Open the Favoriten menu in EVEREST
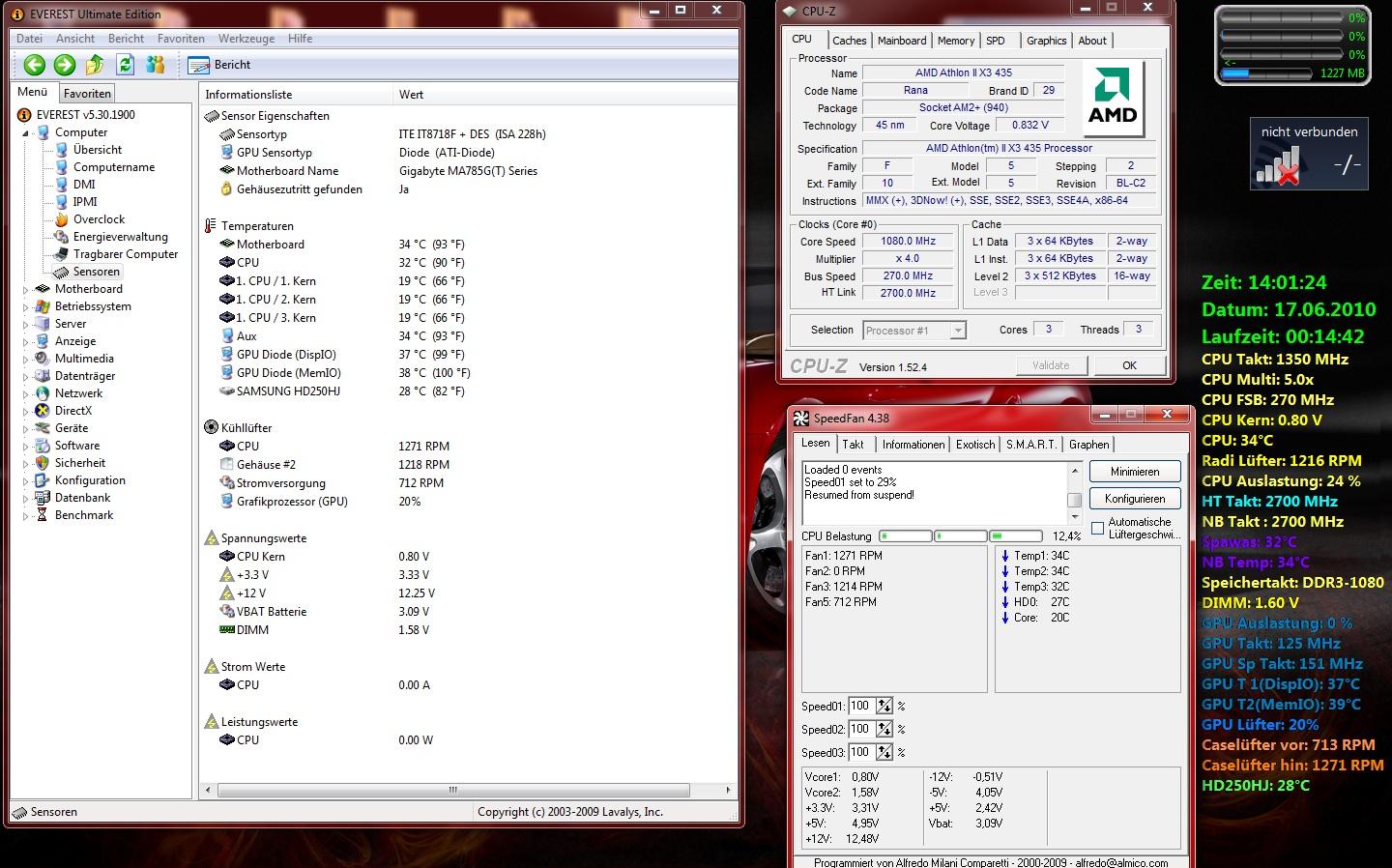The height and width of the screenshot is (868, 1392). click(x=181, y=39)
